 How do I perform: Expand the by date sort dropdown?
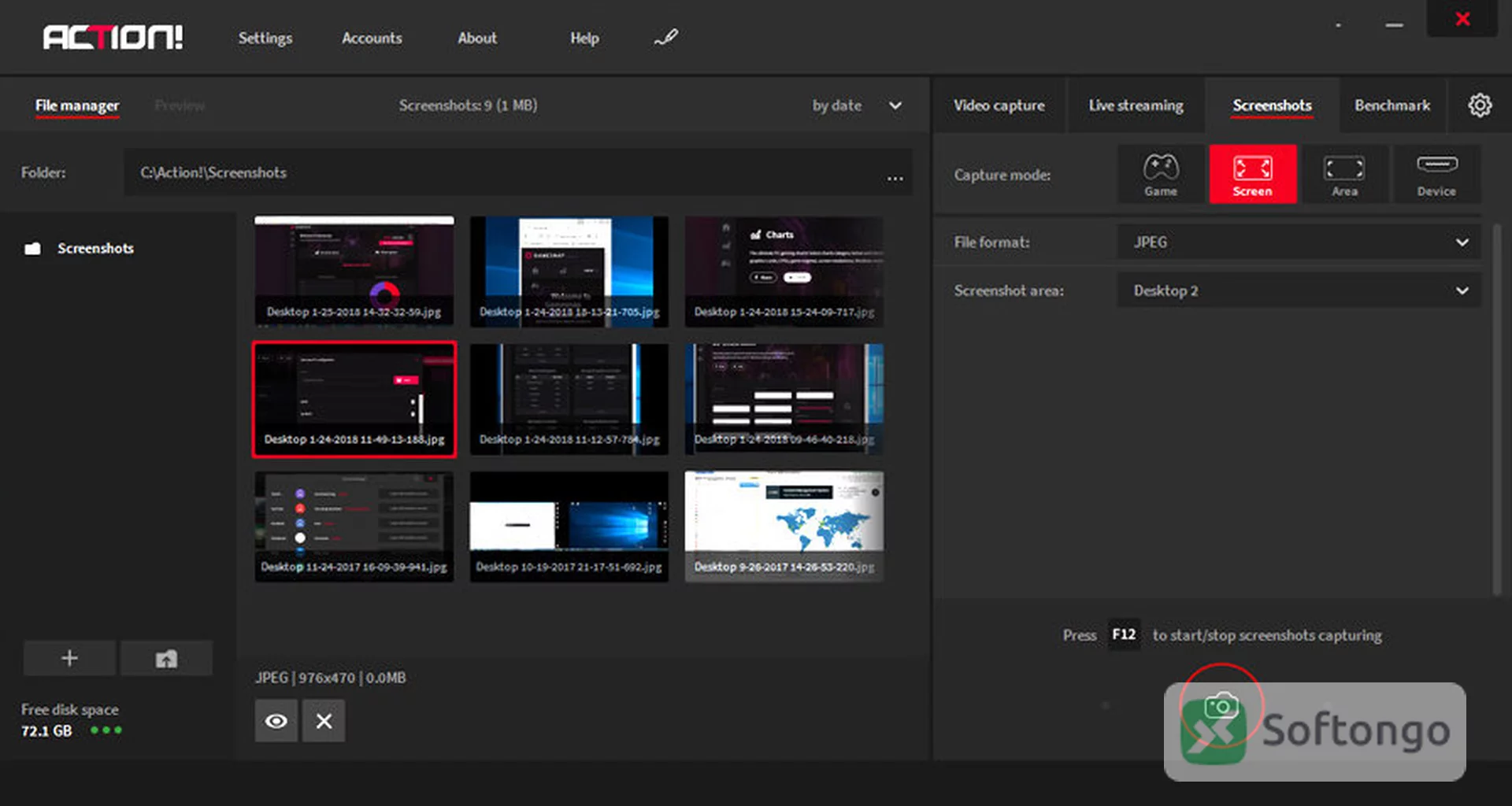tap(858, 105)
